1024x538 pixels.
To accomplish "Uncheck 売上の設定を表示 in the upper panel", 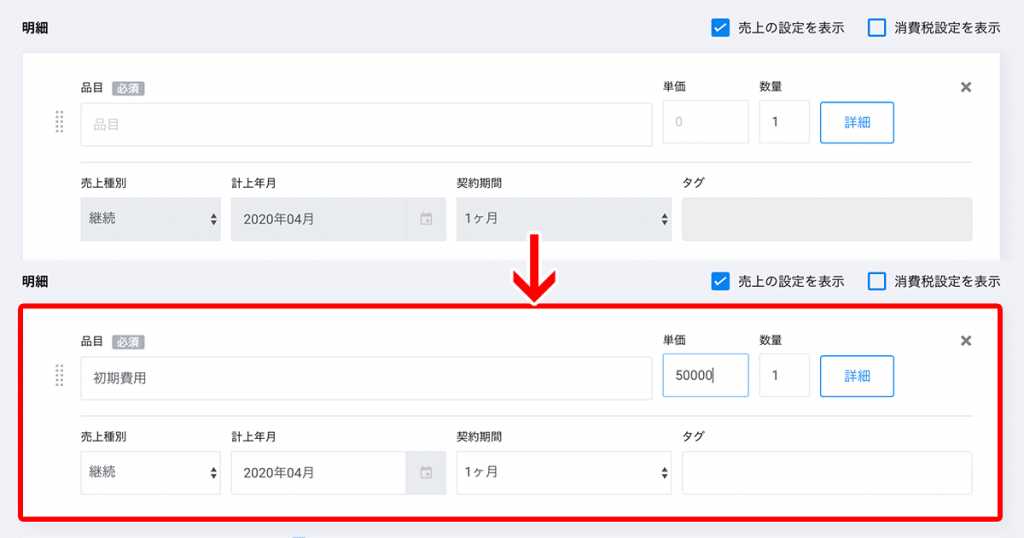I will click(720, 28).
